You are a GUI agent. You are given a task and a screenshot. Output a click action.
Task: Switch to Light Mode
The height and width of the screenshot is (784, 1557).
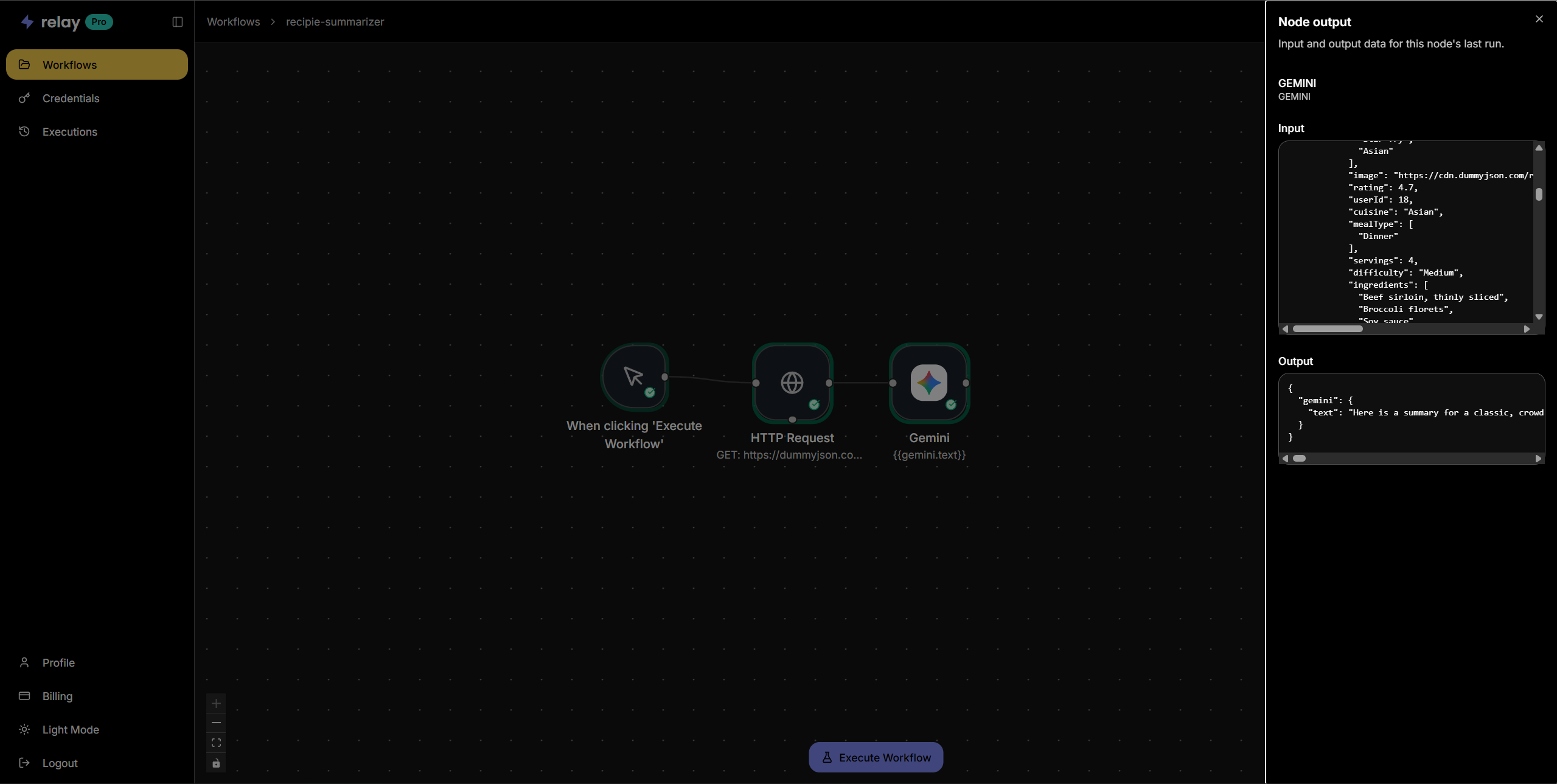(97, 729)
